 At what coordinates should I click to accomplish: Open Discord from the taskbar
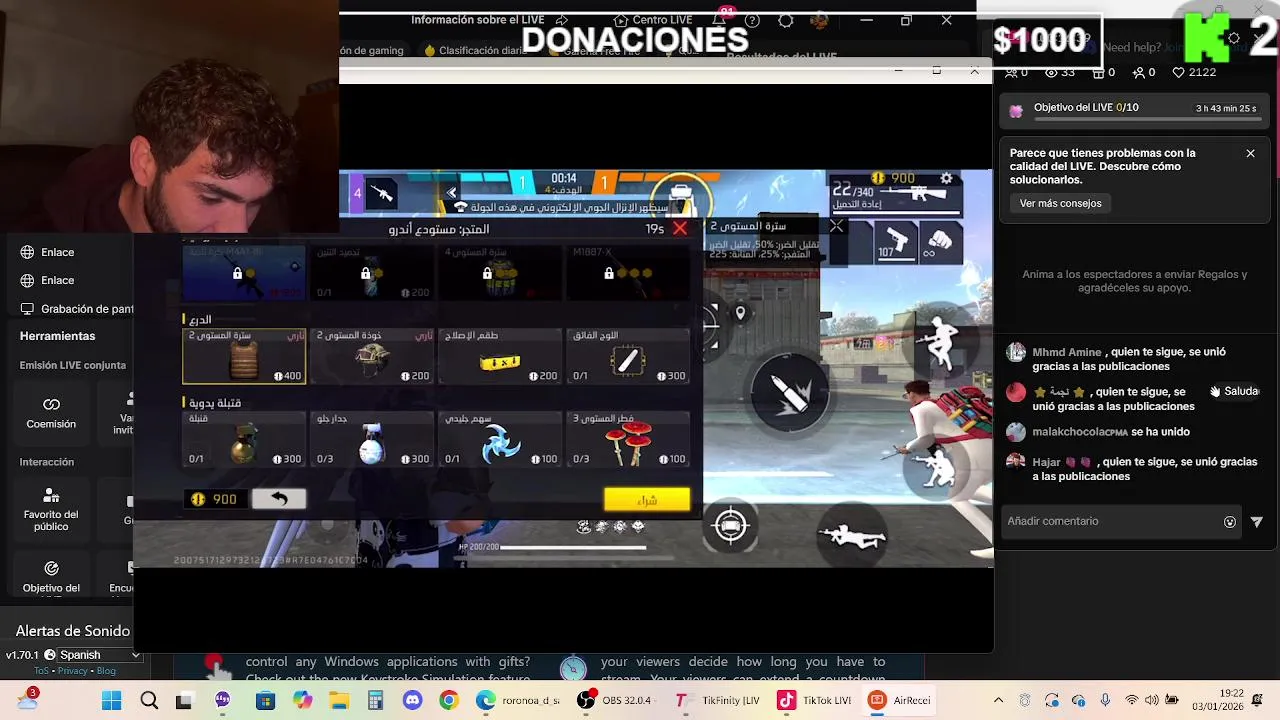click(x=413, y=701)
